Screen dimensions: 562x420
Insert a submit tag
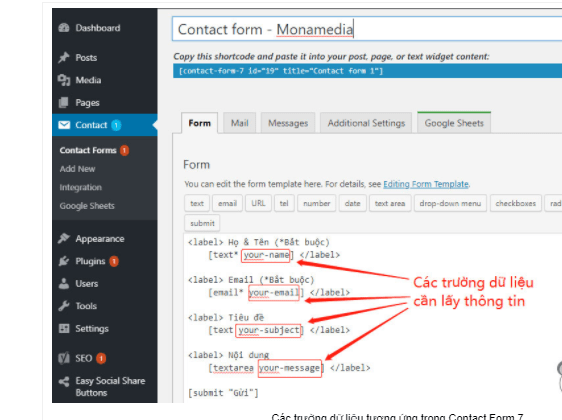(x=202, y=223)
